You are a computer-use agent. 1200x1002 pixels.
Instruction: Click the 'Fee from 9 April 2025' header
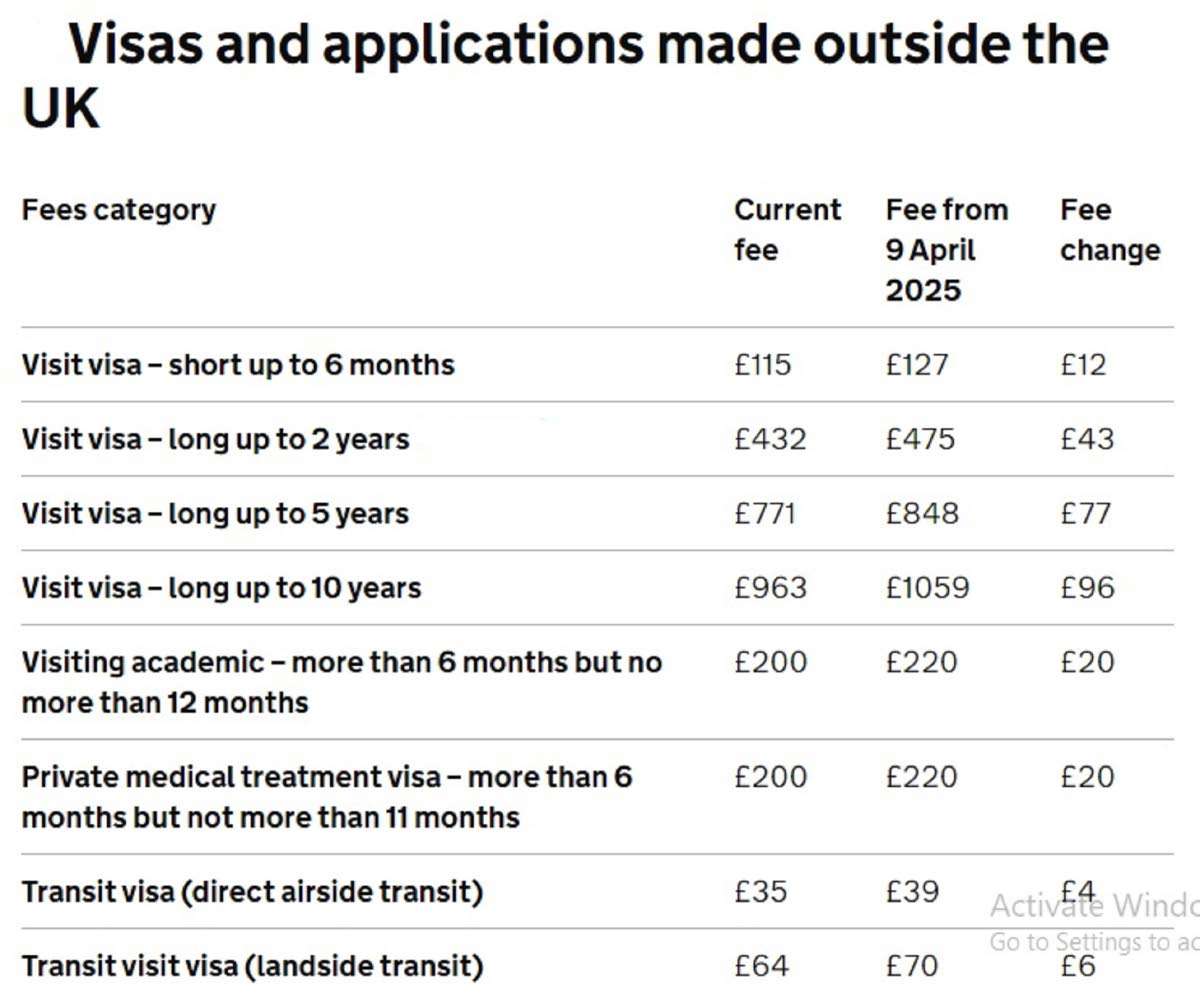946,250
